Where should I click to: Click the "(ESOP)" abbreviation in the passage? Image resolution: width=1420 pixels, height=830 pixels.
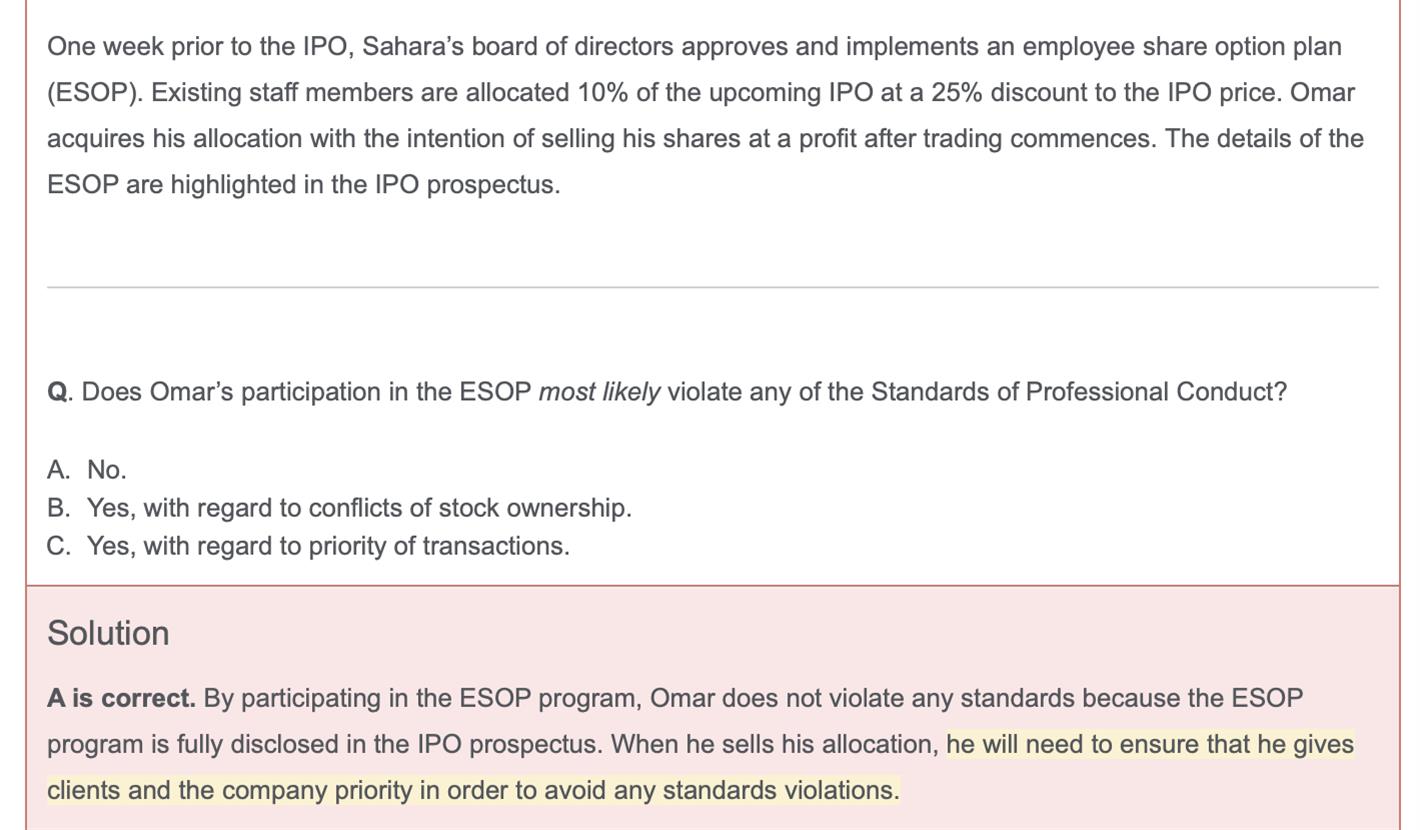tap(93, 93)
